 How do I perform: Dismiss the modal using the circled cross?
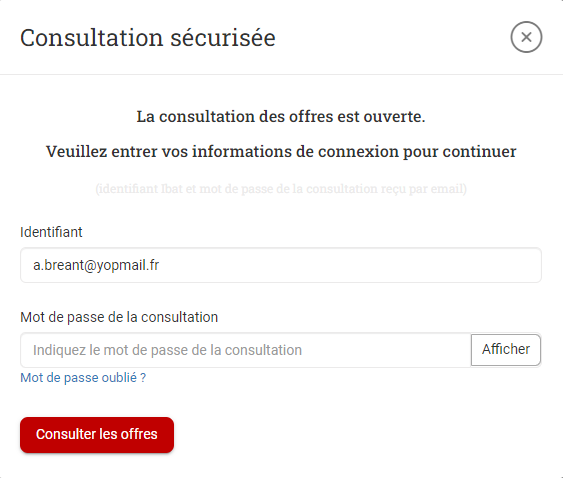pyautogui.click(x=526, y=37)
